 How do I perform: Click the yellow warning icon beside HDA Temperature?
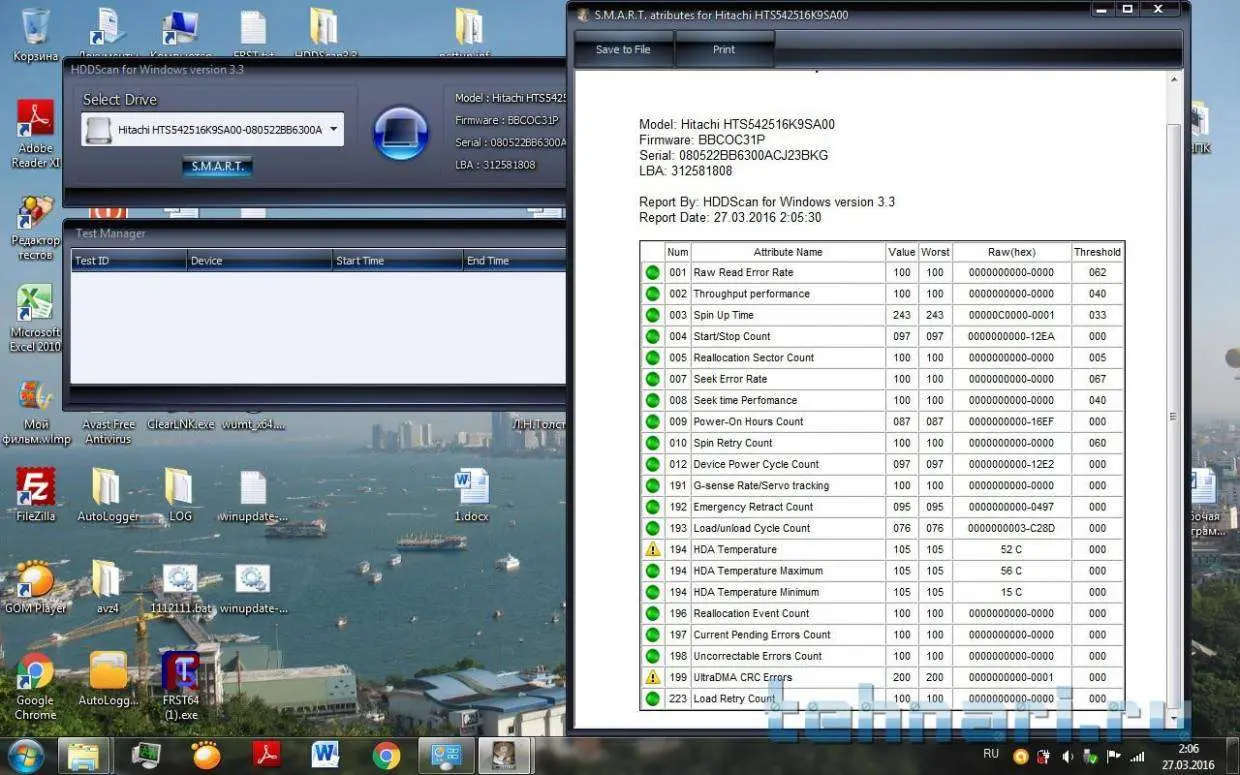coord(652,550)
